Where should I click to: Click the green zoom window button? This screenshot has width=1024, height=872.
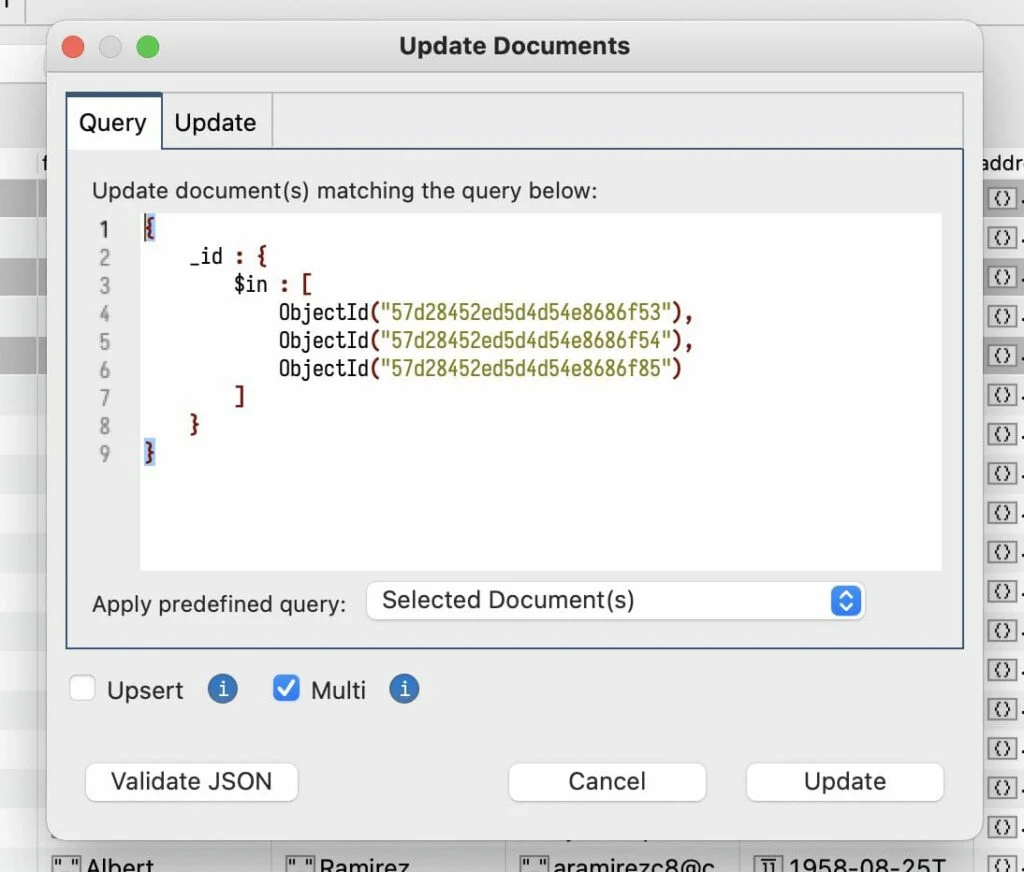(x=148, y=47)
